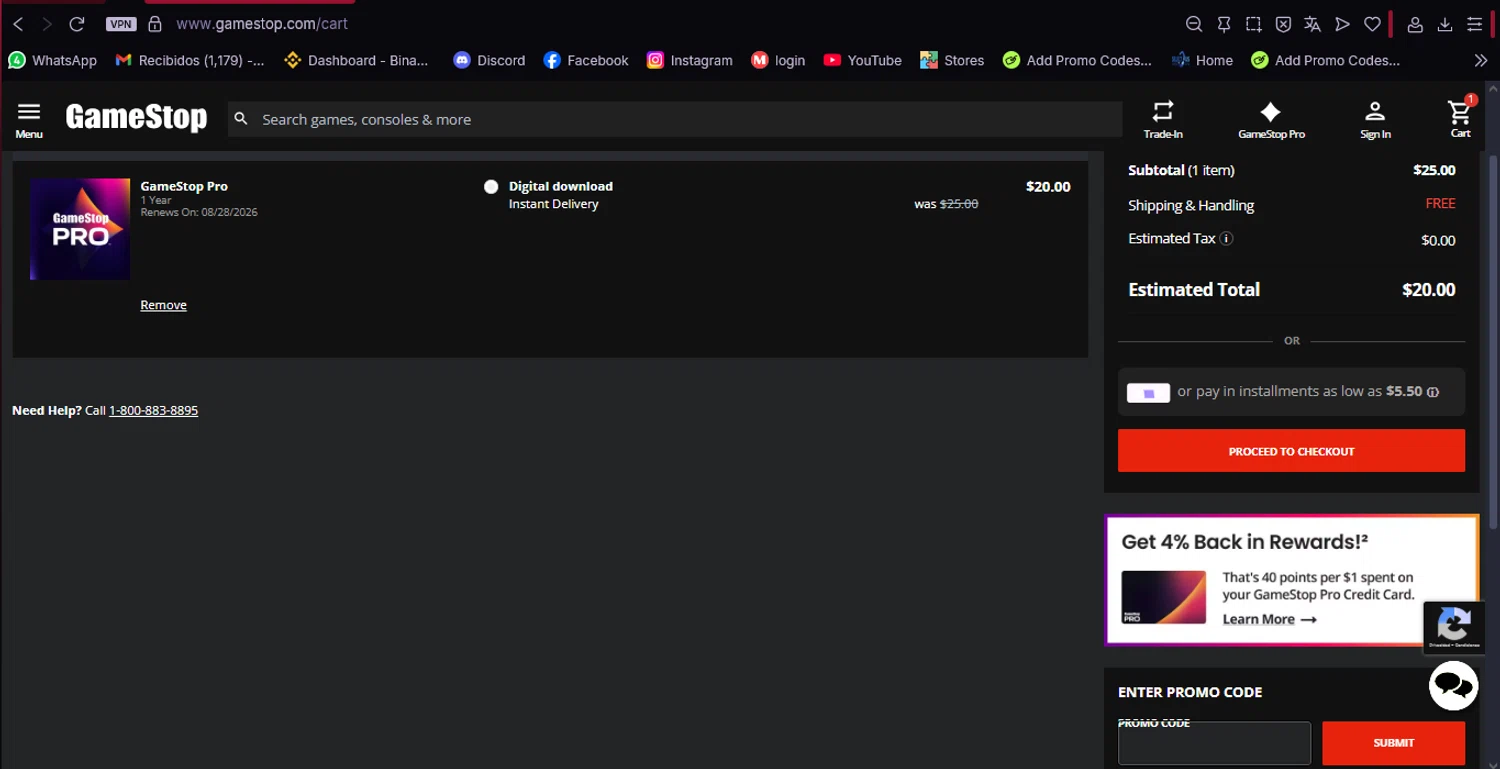
Task: Open the first Add Promo Codes bookmark
Action: tap(1078, 60)
